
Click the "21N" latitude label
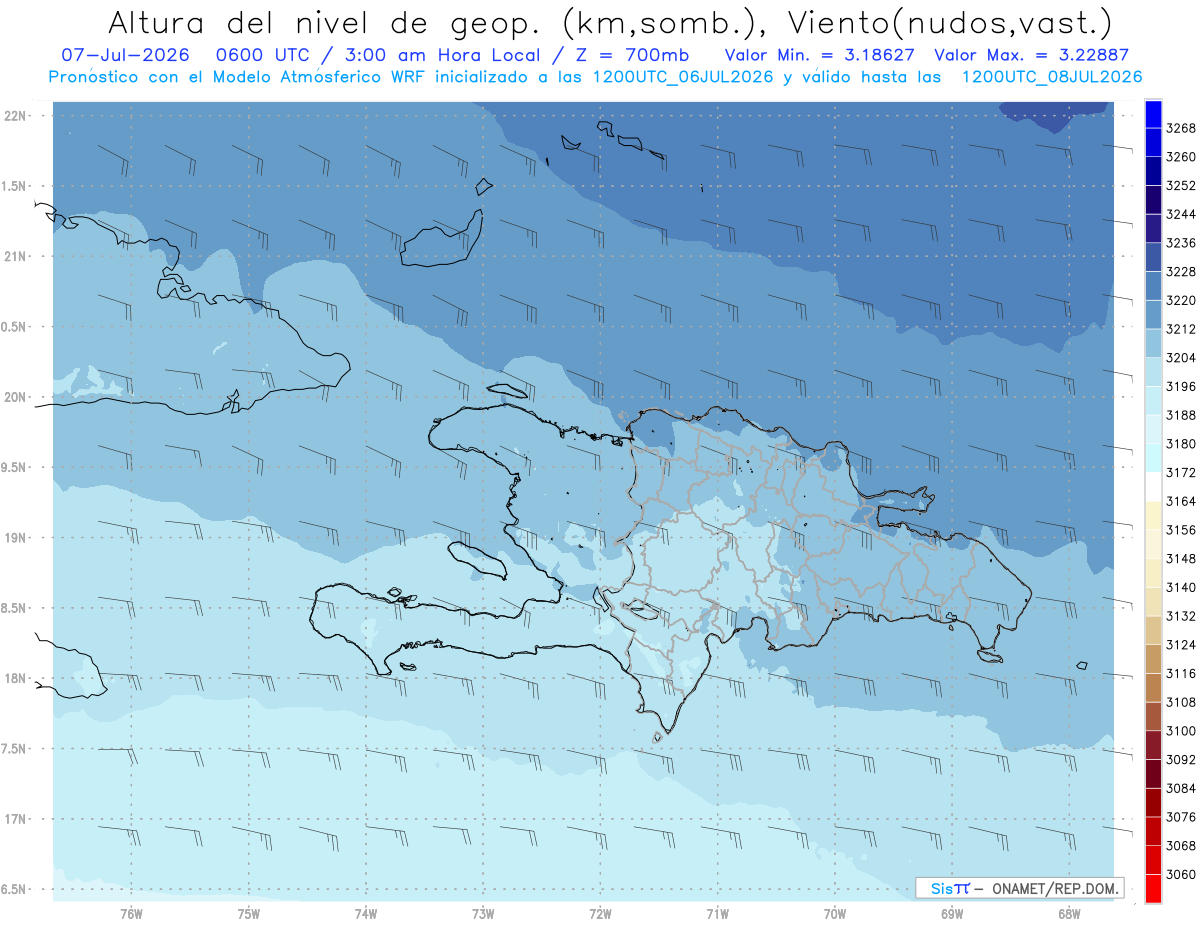point(14,256)
